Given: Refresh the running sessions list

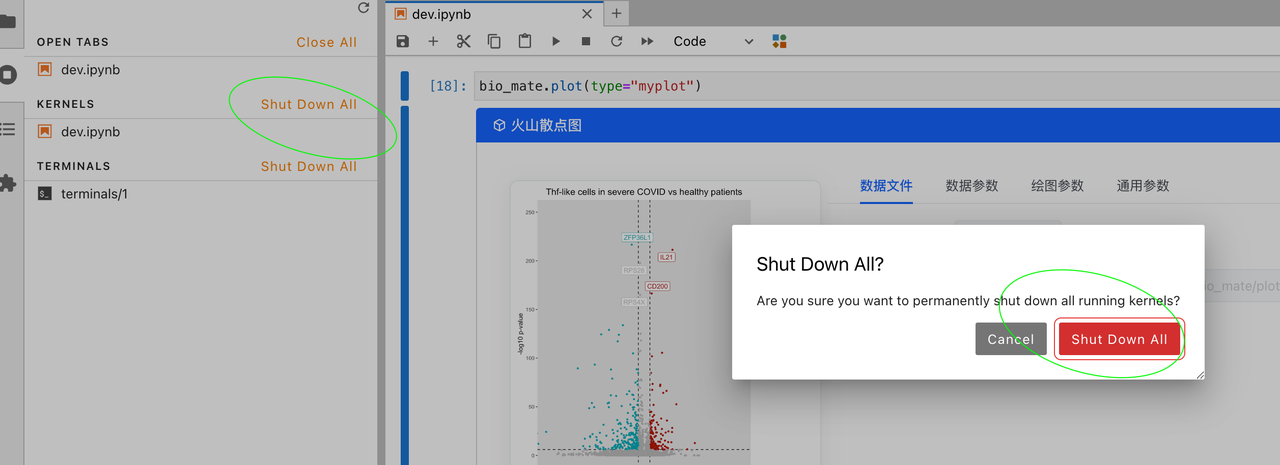Looking at the screenshot, I should point(364,8).
